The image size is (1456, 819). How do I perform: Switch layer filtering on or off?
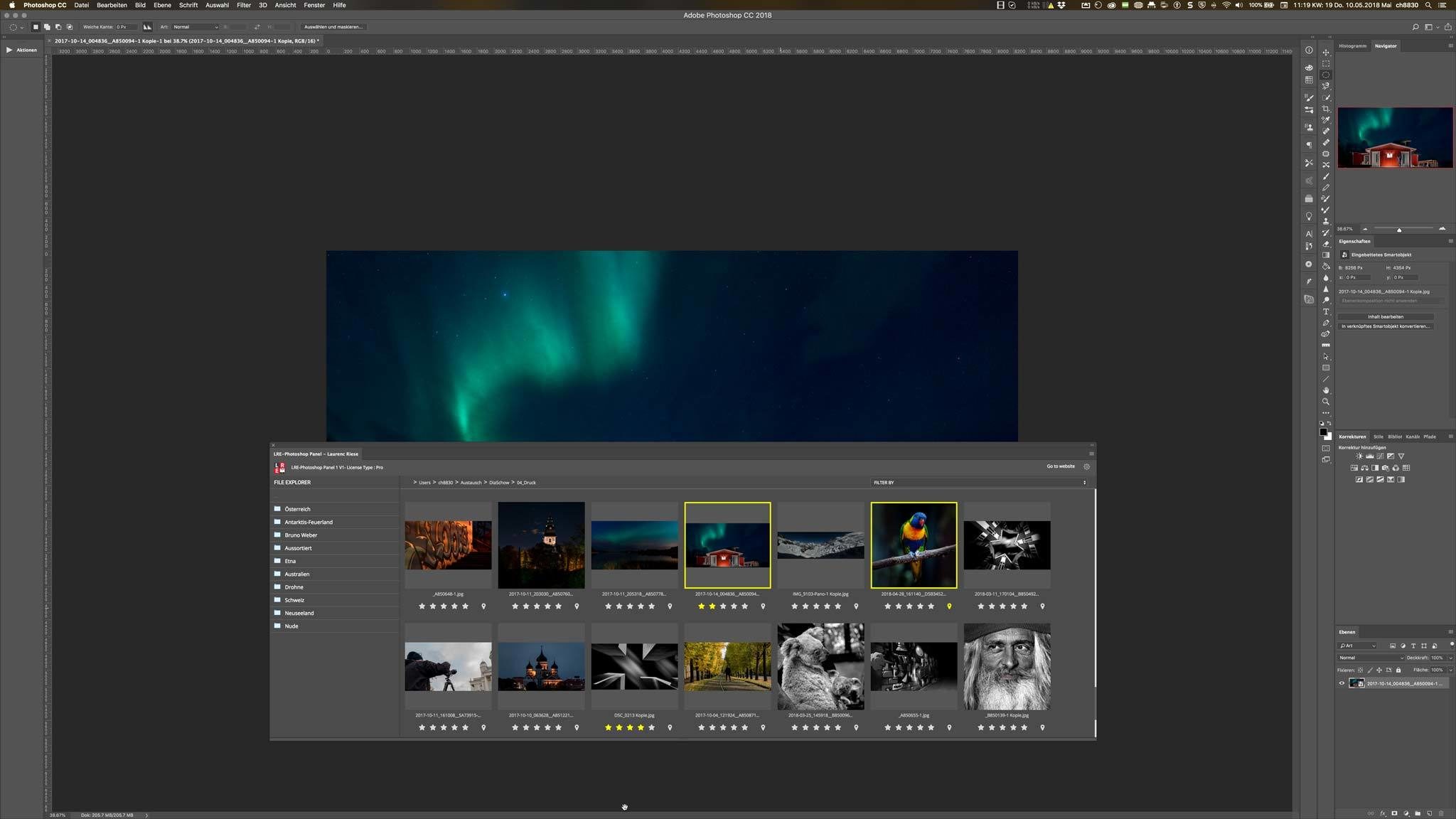click(1452, 644)
